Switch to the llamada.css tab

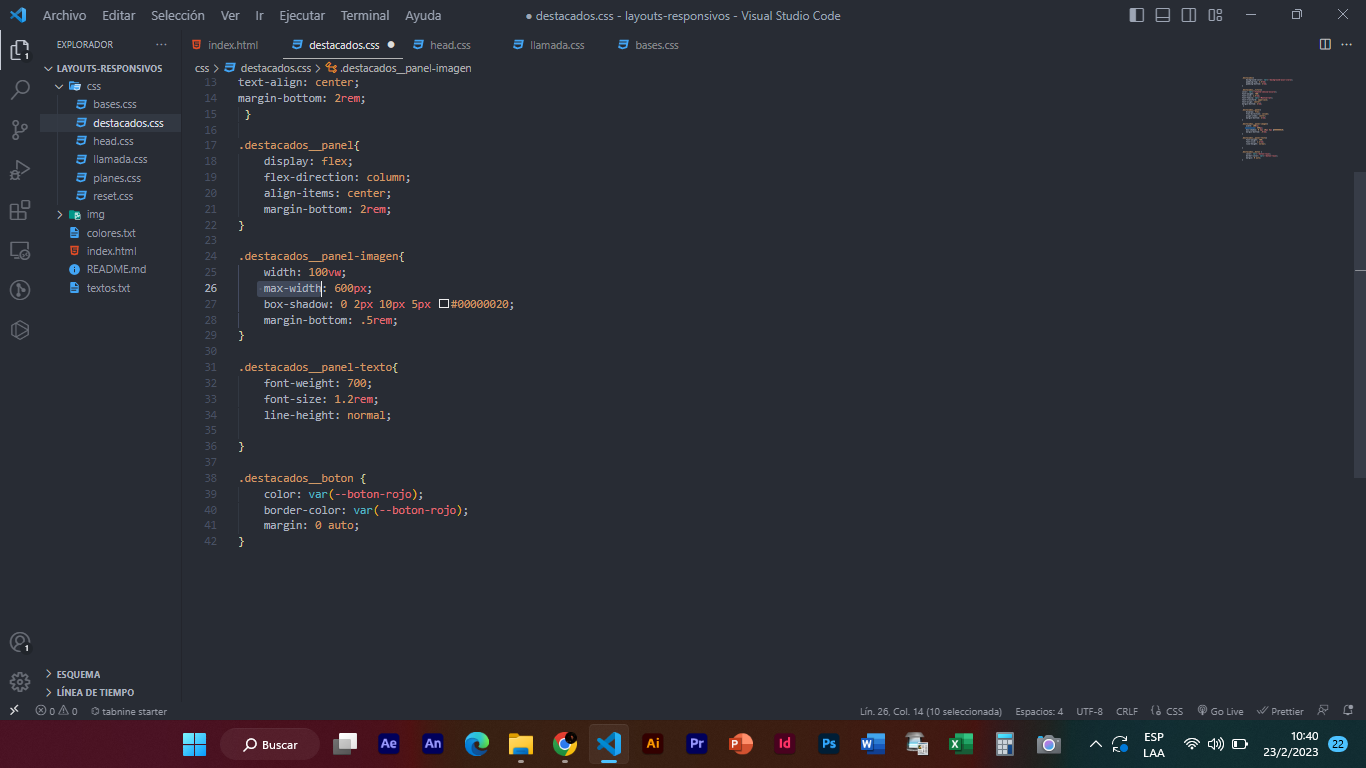tap(550, 44)
